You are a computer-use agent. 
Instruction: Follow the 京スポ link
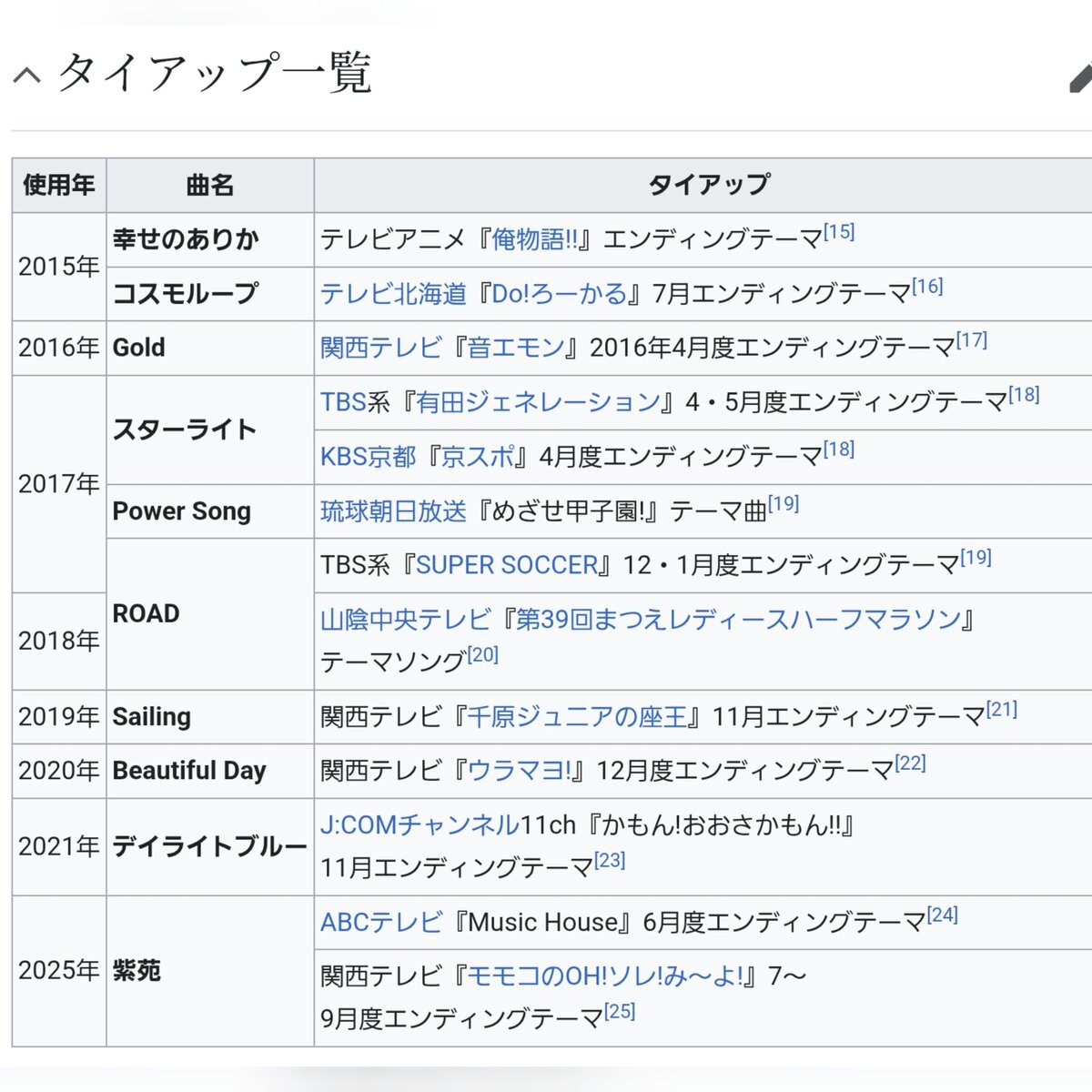pyautogui.click(x=478, y=456)
